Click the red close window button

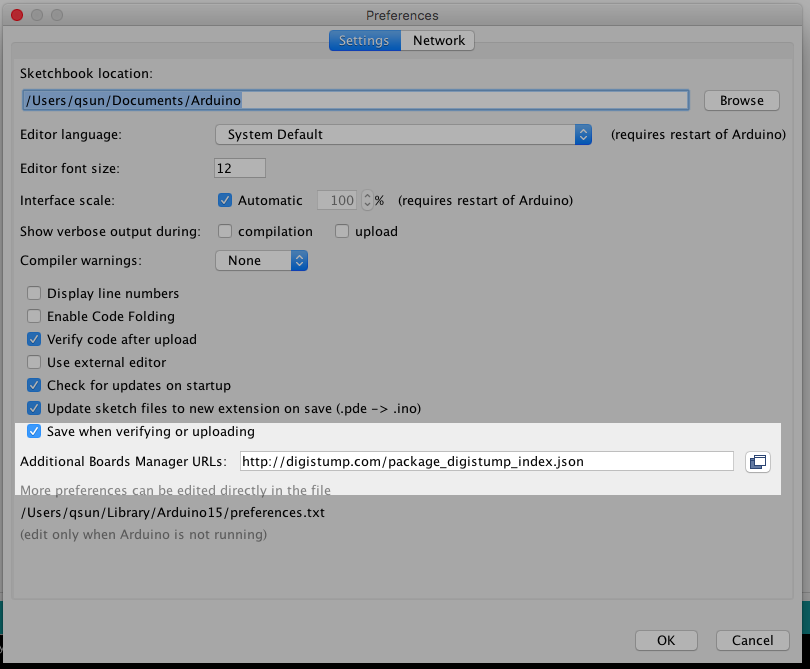pyautogui.click(x=16, y=15)
